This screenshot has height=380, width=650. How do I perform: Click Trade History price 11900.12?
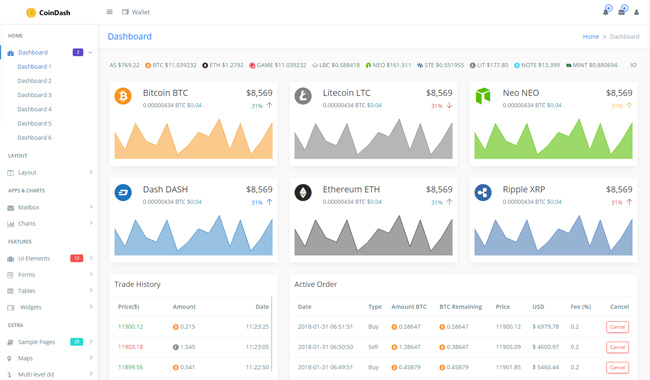130,327
